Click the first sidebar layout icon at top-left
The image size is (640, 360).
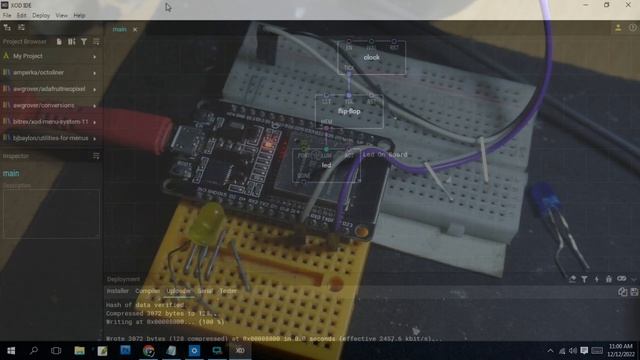coord(7,28)
